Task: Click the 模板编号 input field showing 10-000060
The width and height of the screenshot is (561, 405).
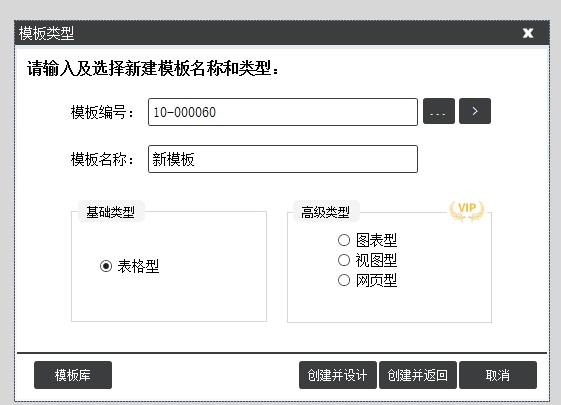Action: (x=283, y=112)
